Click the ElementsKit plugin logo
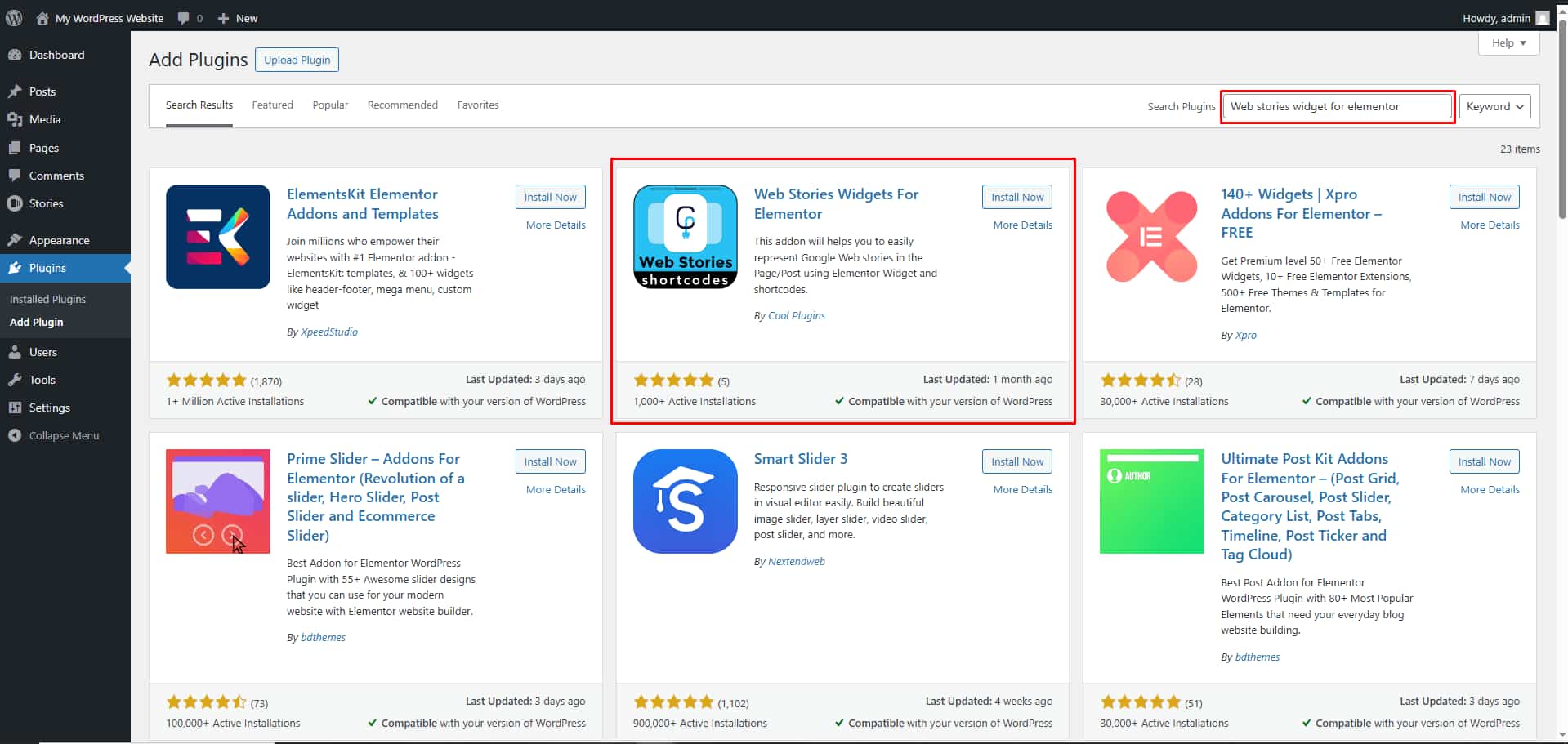 point(218,237)
